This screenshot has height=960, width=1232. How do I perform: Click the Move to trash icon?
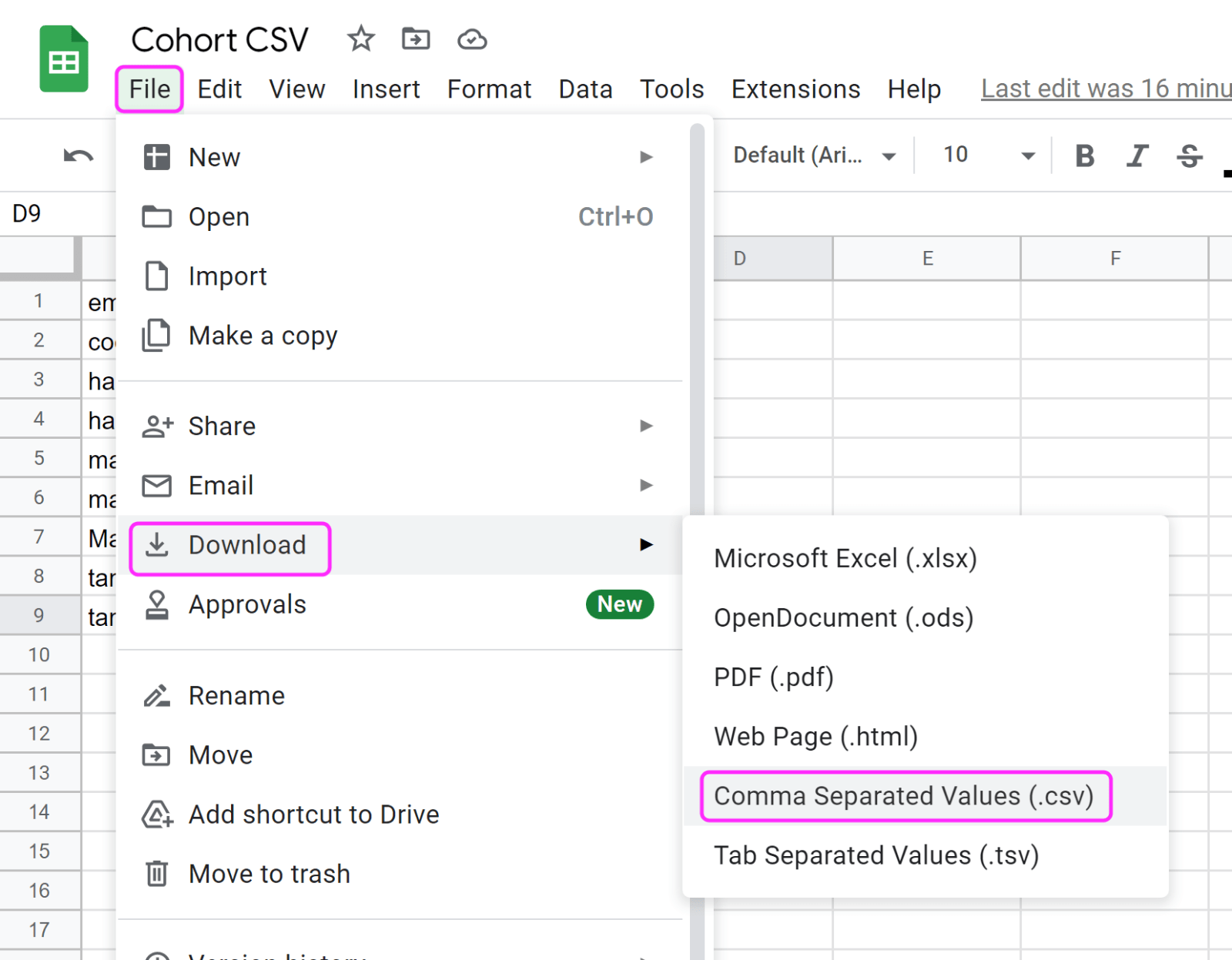tap(157, 873)
